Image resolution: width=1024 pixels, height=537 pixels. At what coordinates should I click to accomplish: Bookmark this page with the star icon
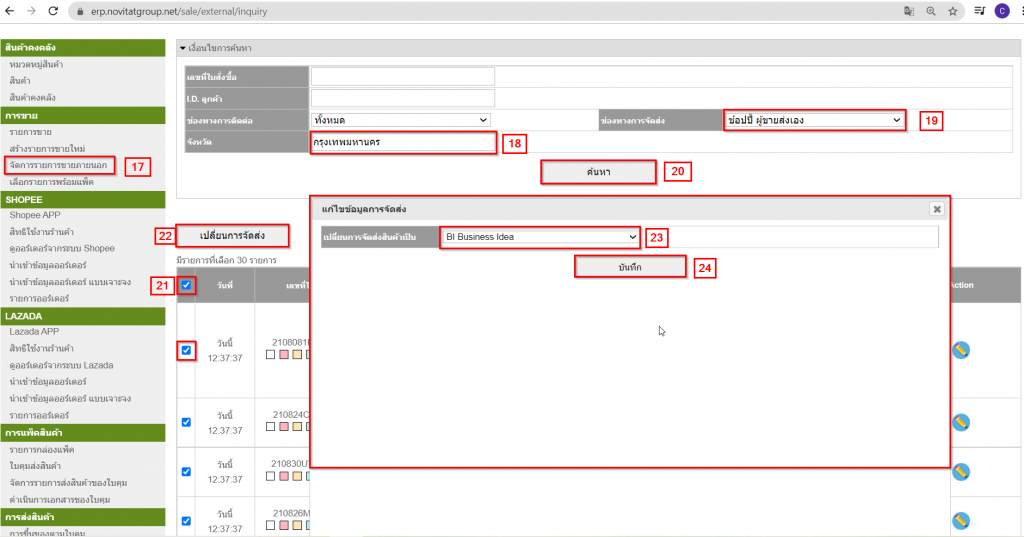pos(953,11)
